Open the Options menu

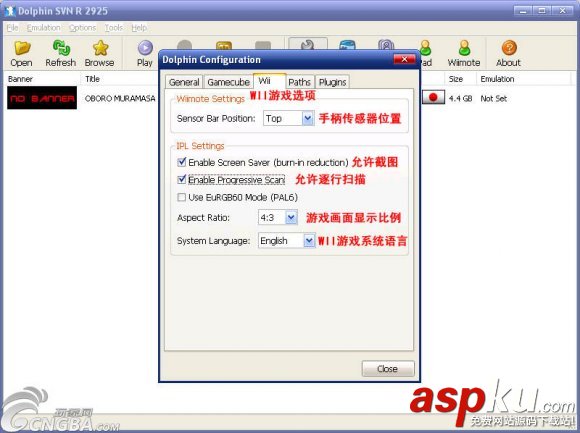[82, 28]
